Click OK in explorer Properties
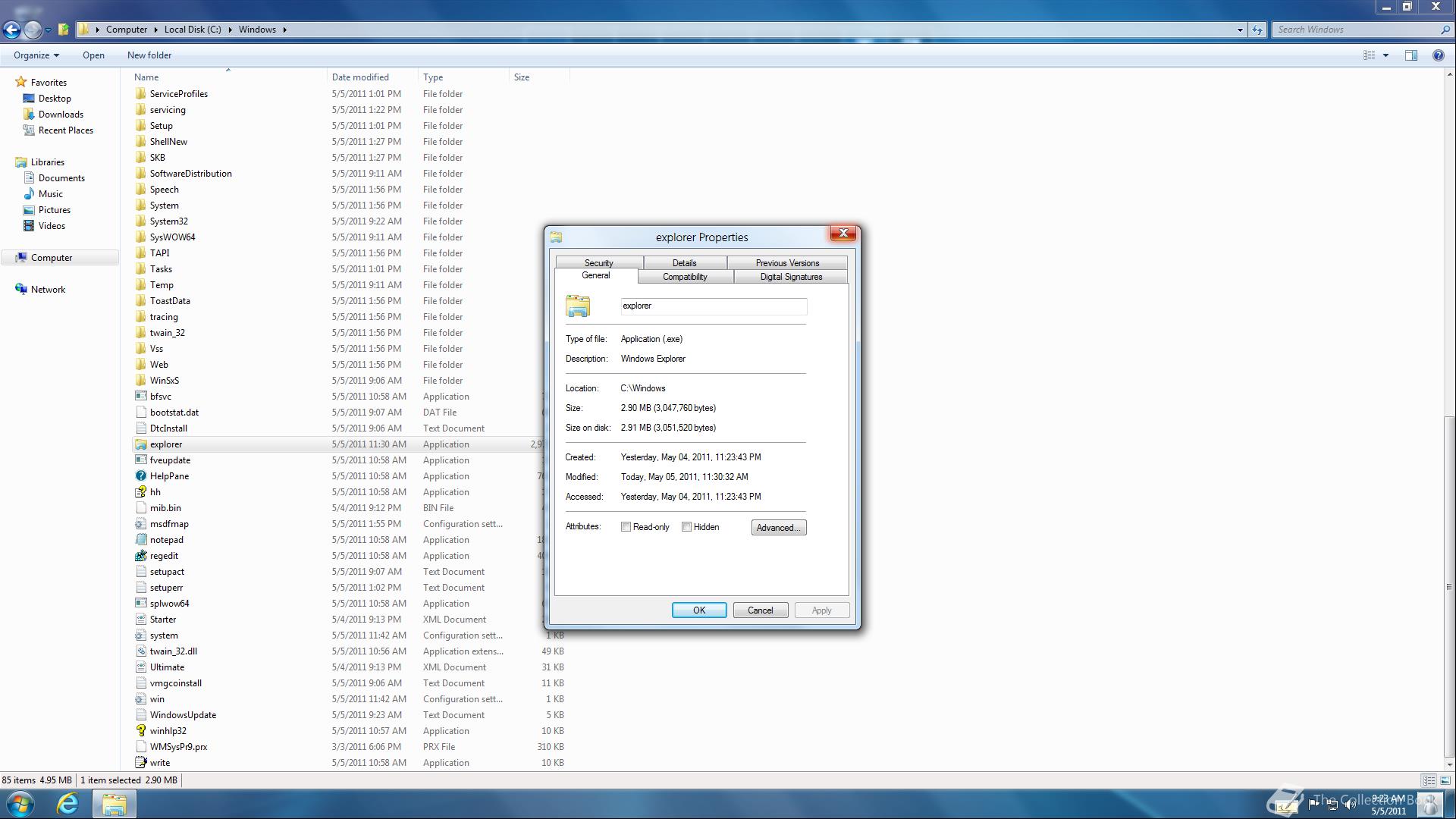 699,610
